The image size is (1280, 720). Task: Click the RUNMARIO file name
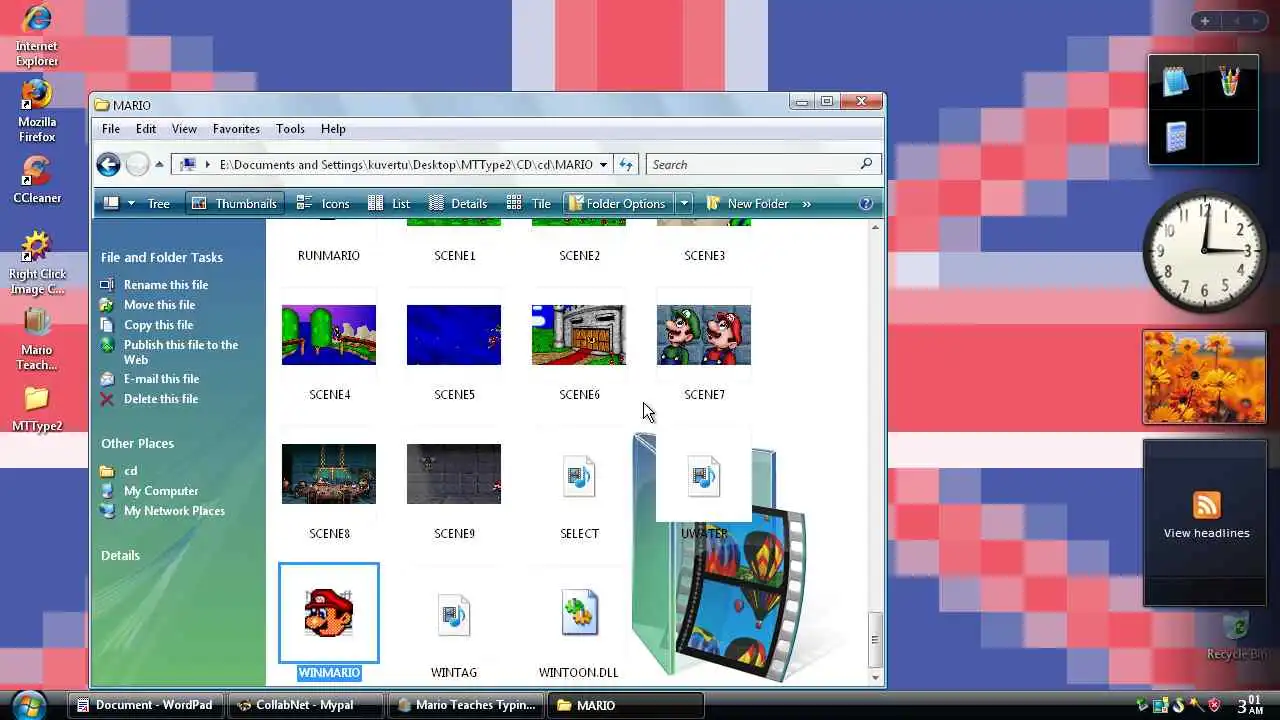329,256
